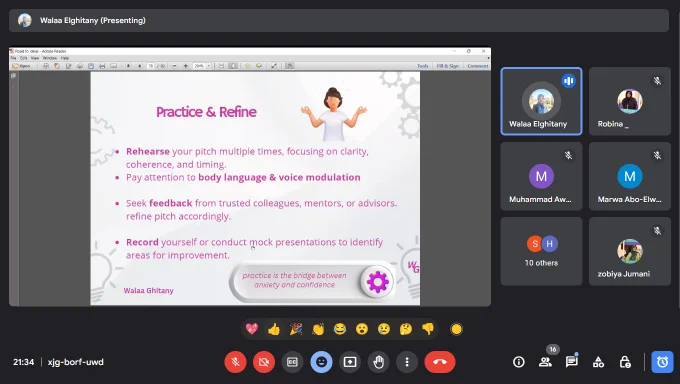Click the Practice & Refine slide heading
The width and height of the screenshot is (680, 384).
pyautogui.click(x=206, y=112)
